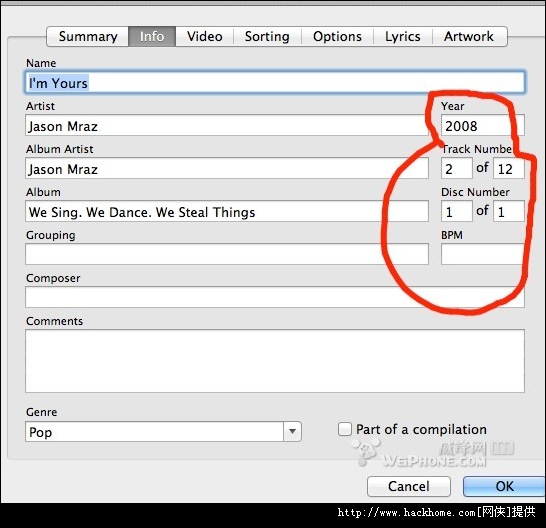The height and width of the screenshot is (528, 546).
Task: Click inside the Comments text area
Action: tap(275, 361)
